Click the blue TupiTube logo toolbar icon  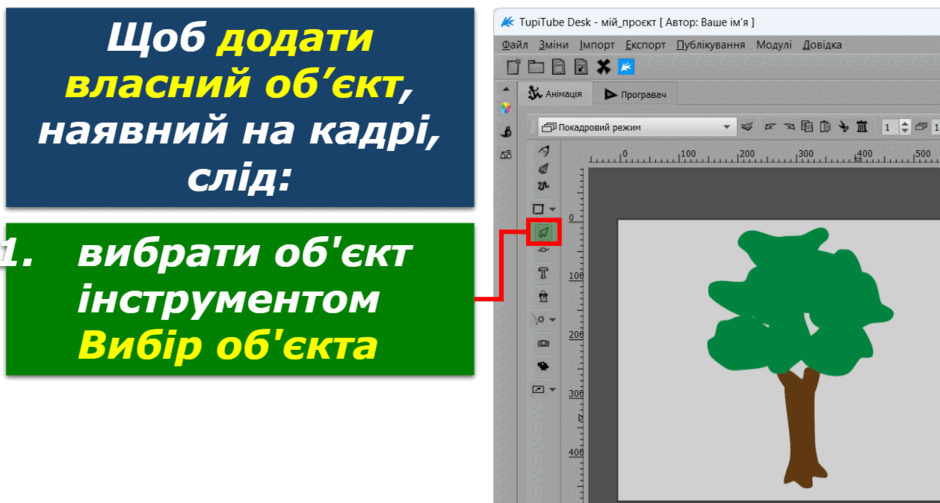[626, 67]
